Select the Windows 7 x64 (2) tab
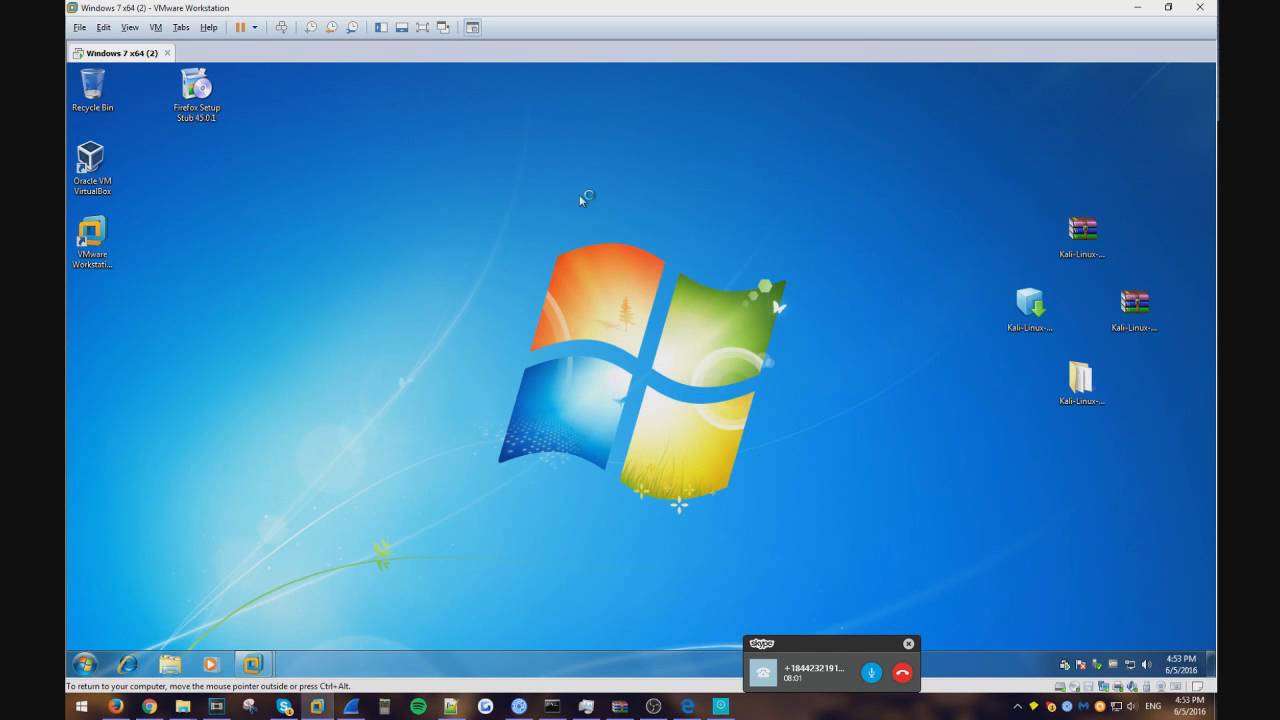Screen dimensions: 1280x720 point(121,53)
